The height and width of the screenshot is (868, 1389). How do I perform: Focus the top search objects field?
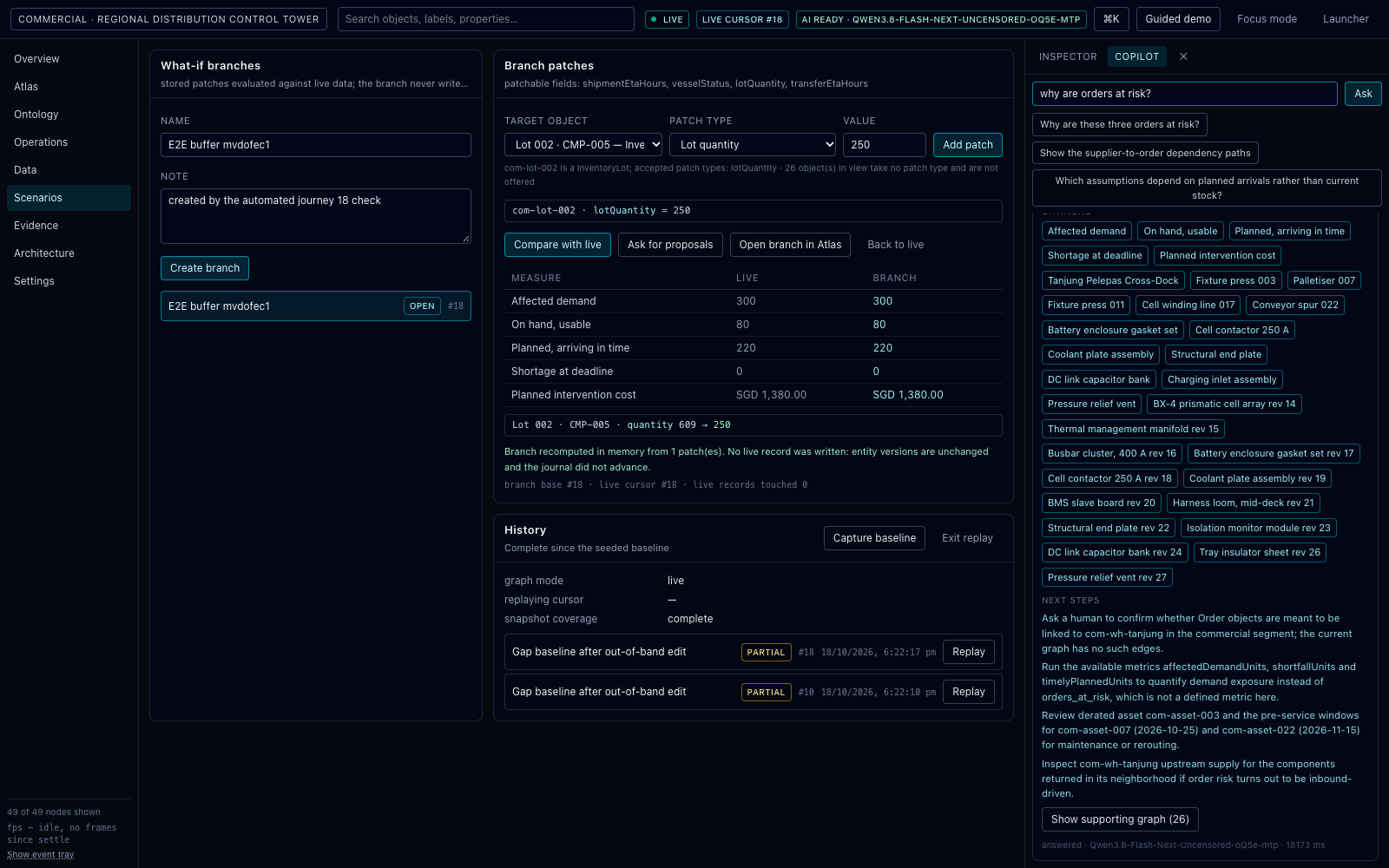486,19
